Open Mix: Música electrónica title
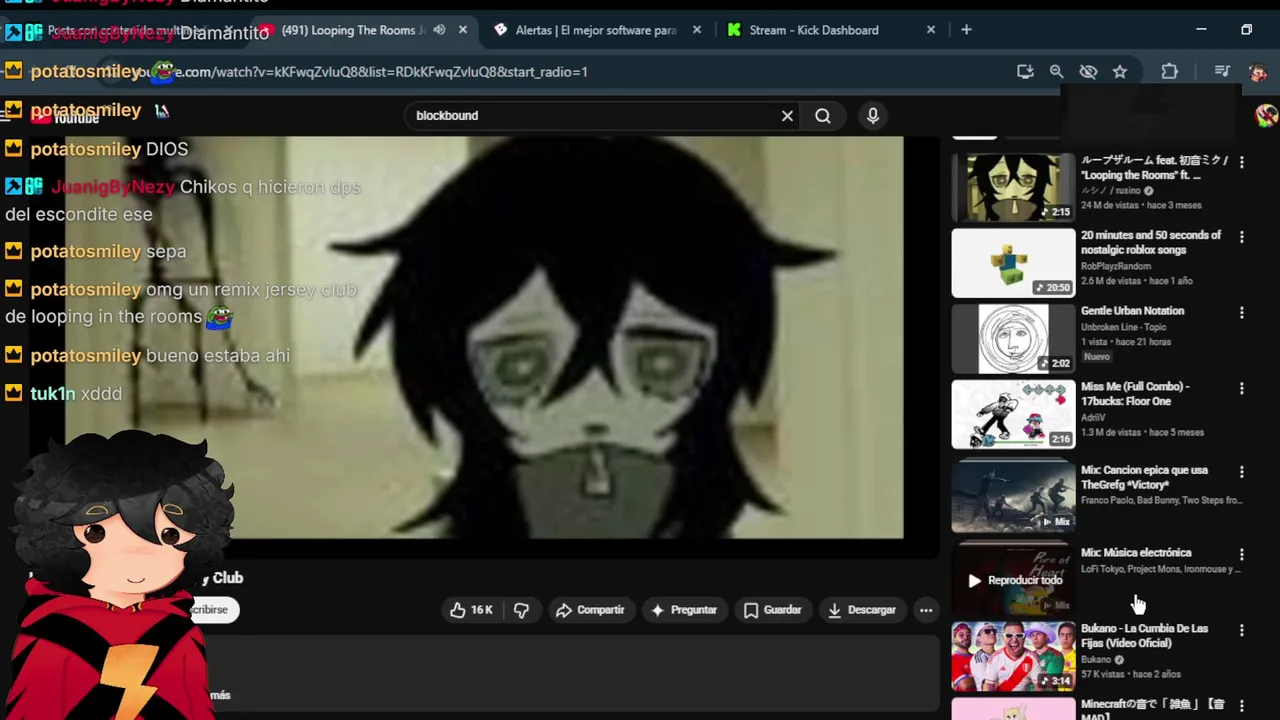Viewport: 1280px width, 720px height. click(1136, 553)
